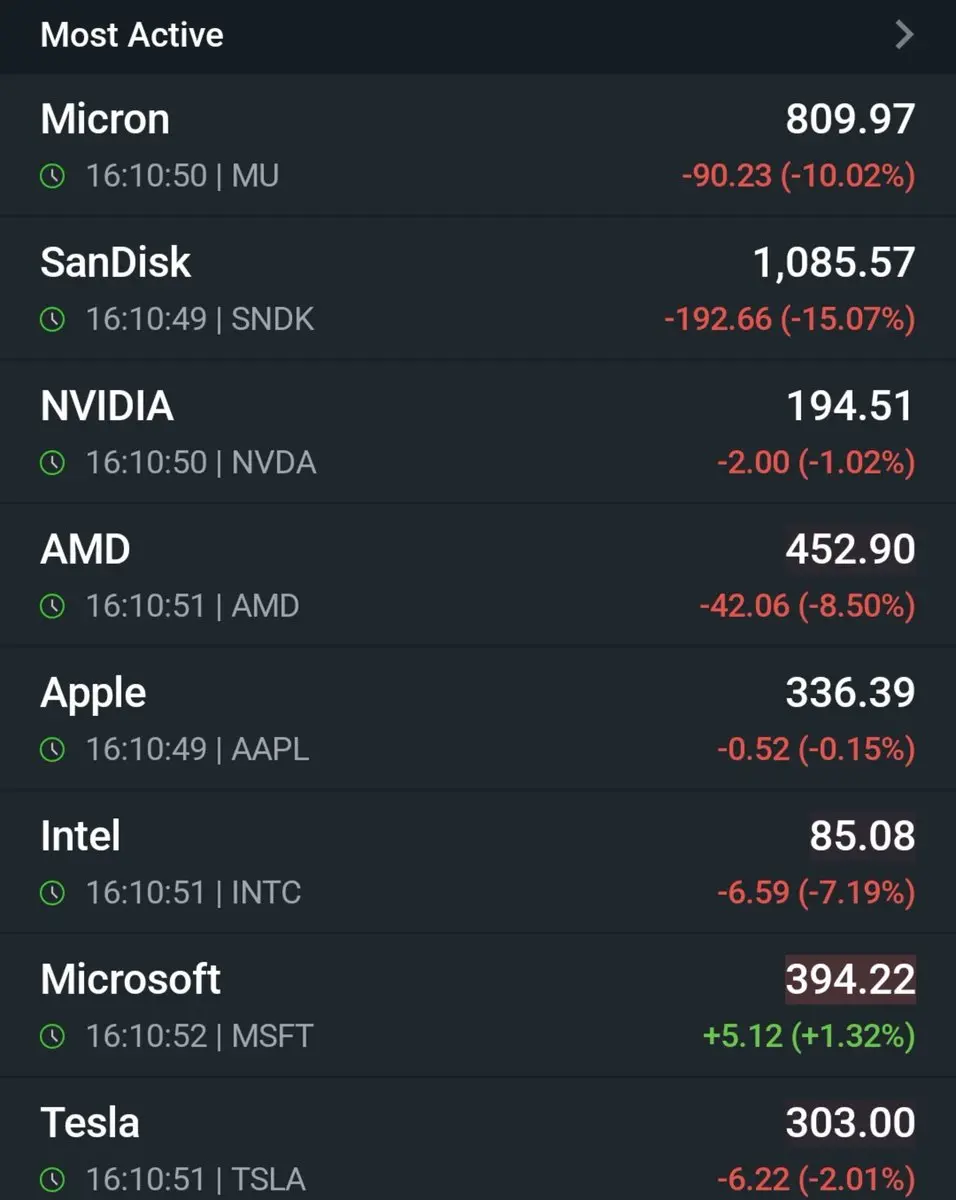
Task: Tap the clock icon beside TSLA
Action: click(52, 1179)
